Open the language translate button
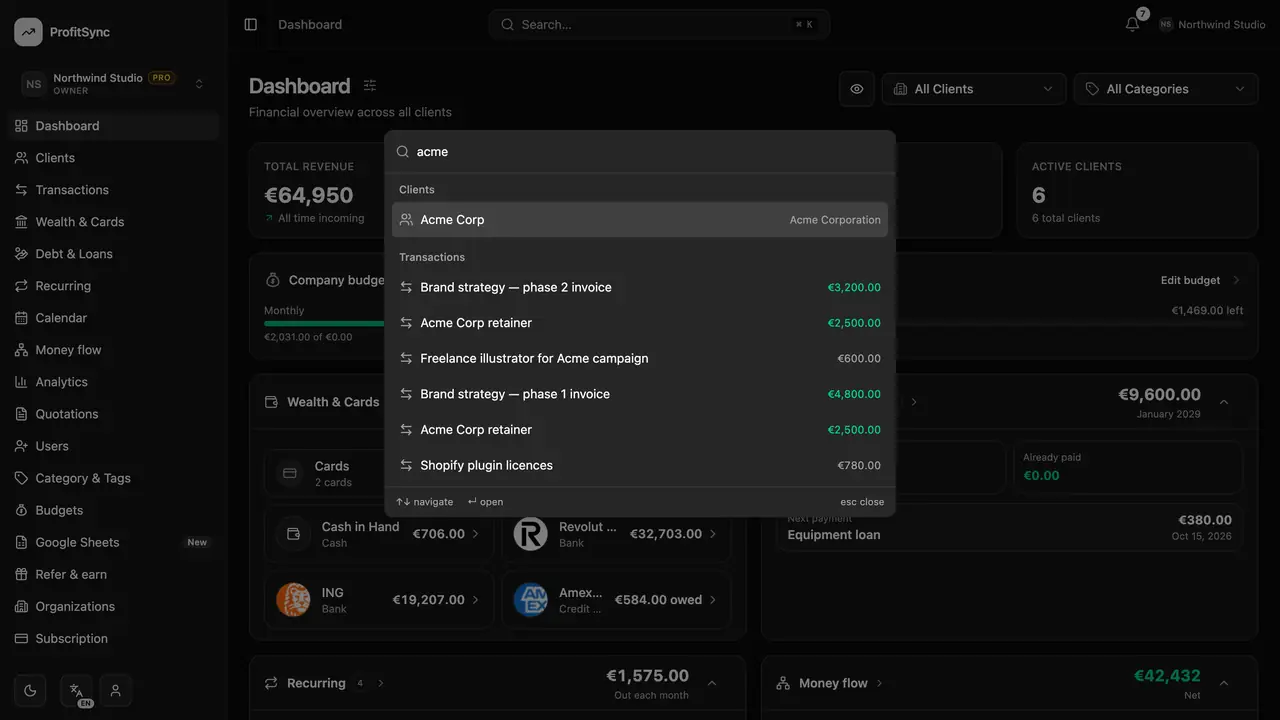This screenshot has height=720, width=1280. 76,690
